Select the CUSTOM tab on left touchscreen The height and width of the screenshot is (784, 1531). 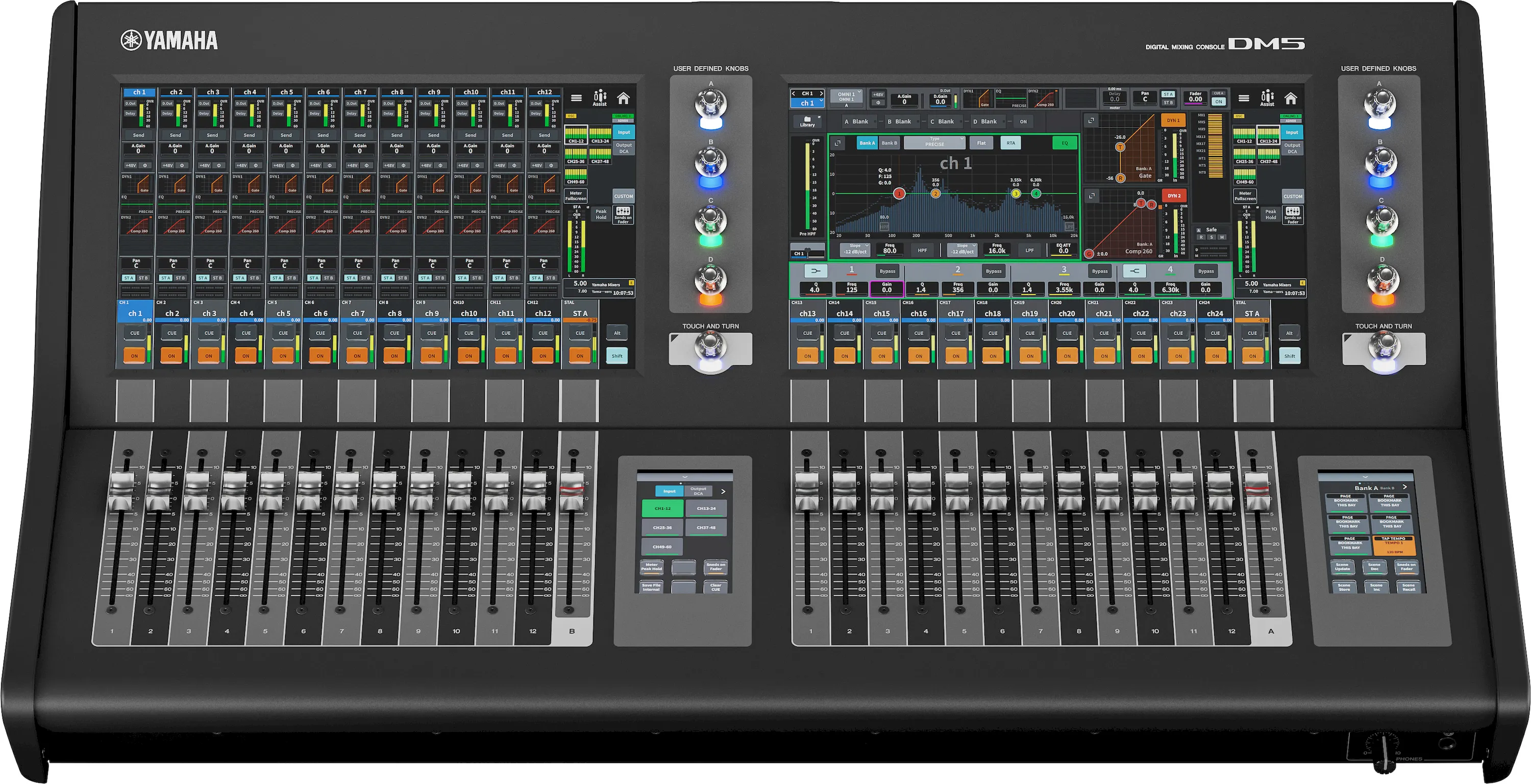(x=624, y=196)
